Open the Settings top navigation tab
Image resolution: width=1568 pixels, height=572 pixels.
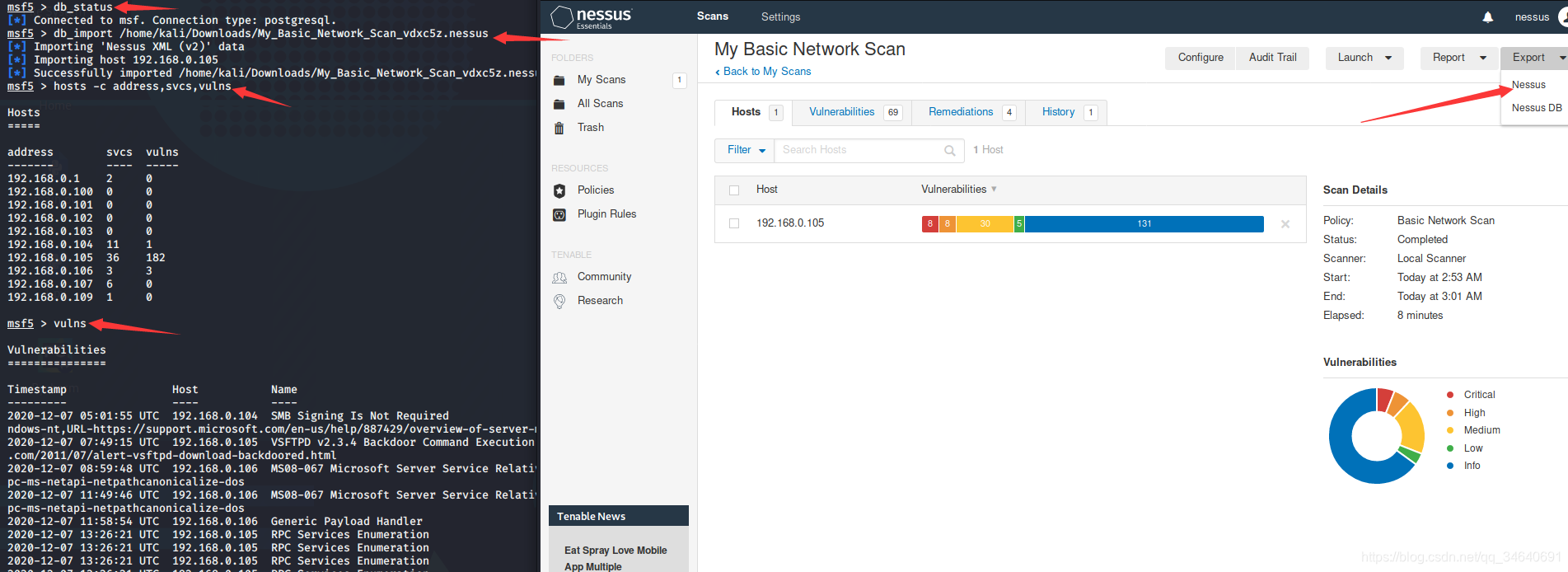pos(780,16)
